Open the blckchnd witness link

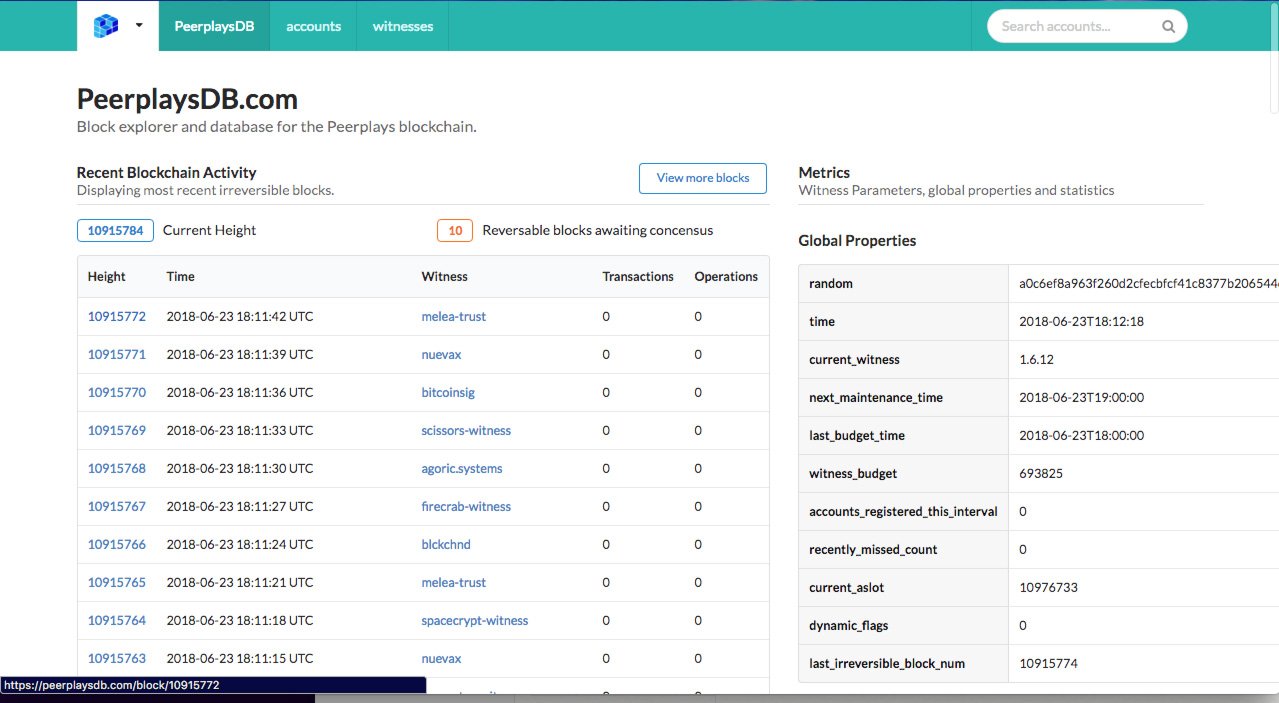tap(446, 545)
